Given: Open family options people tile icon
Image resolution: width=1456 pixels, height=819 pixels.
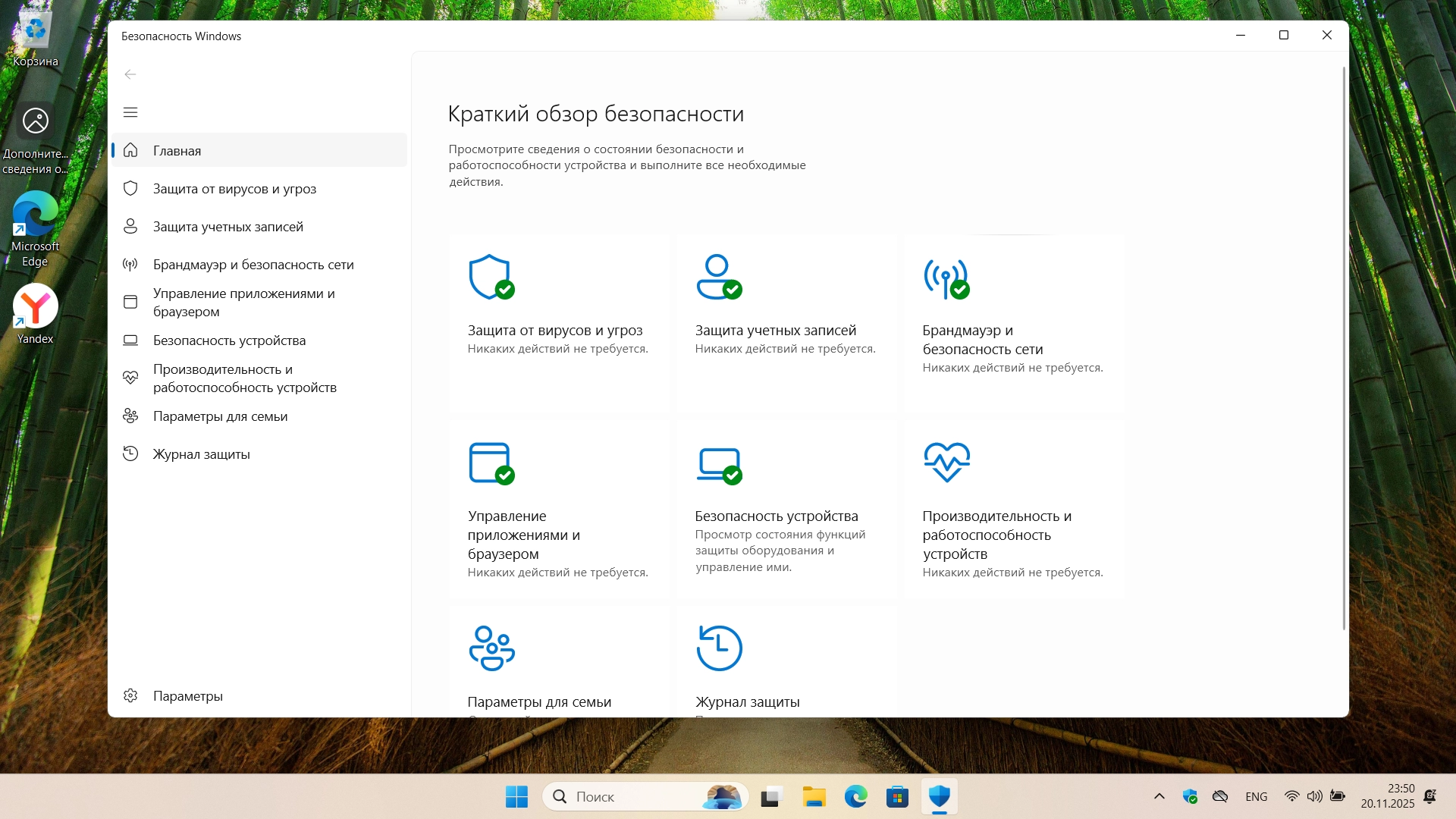Looking at the screenshot, I should point(491,648).
